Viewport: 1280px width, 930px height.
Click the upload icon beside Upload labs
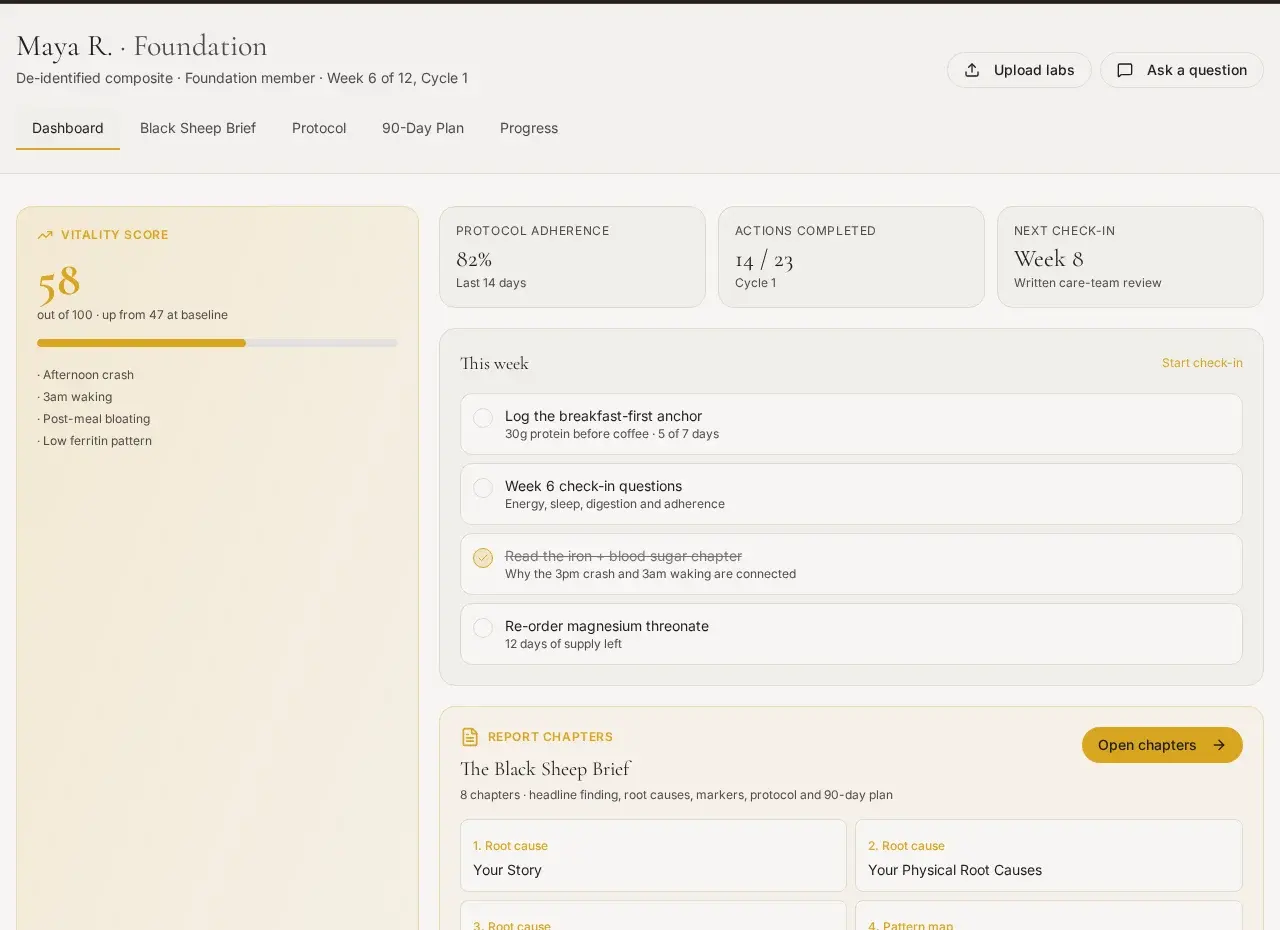click(x=972, y=70)
